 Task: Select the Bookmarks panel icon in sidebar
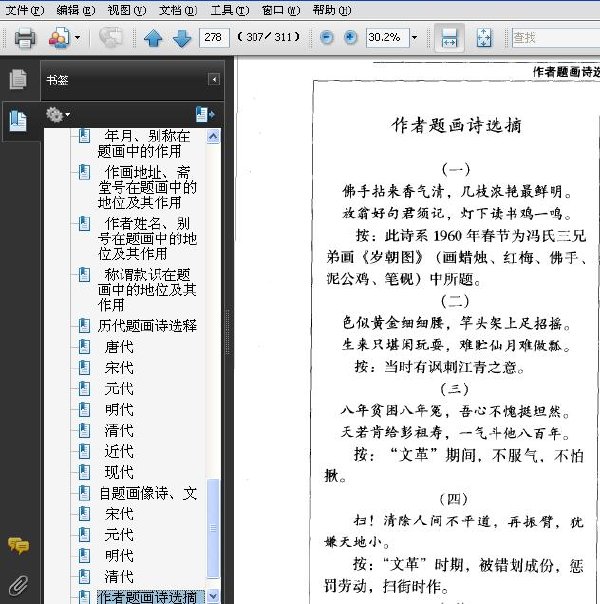[x=18, y=121]
